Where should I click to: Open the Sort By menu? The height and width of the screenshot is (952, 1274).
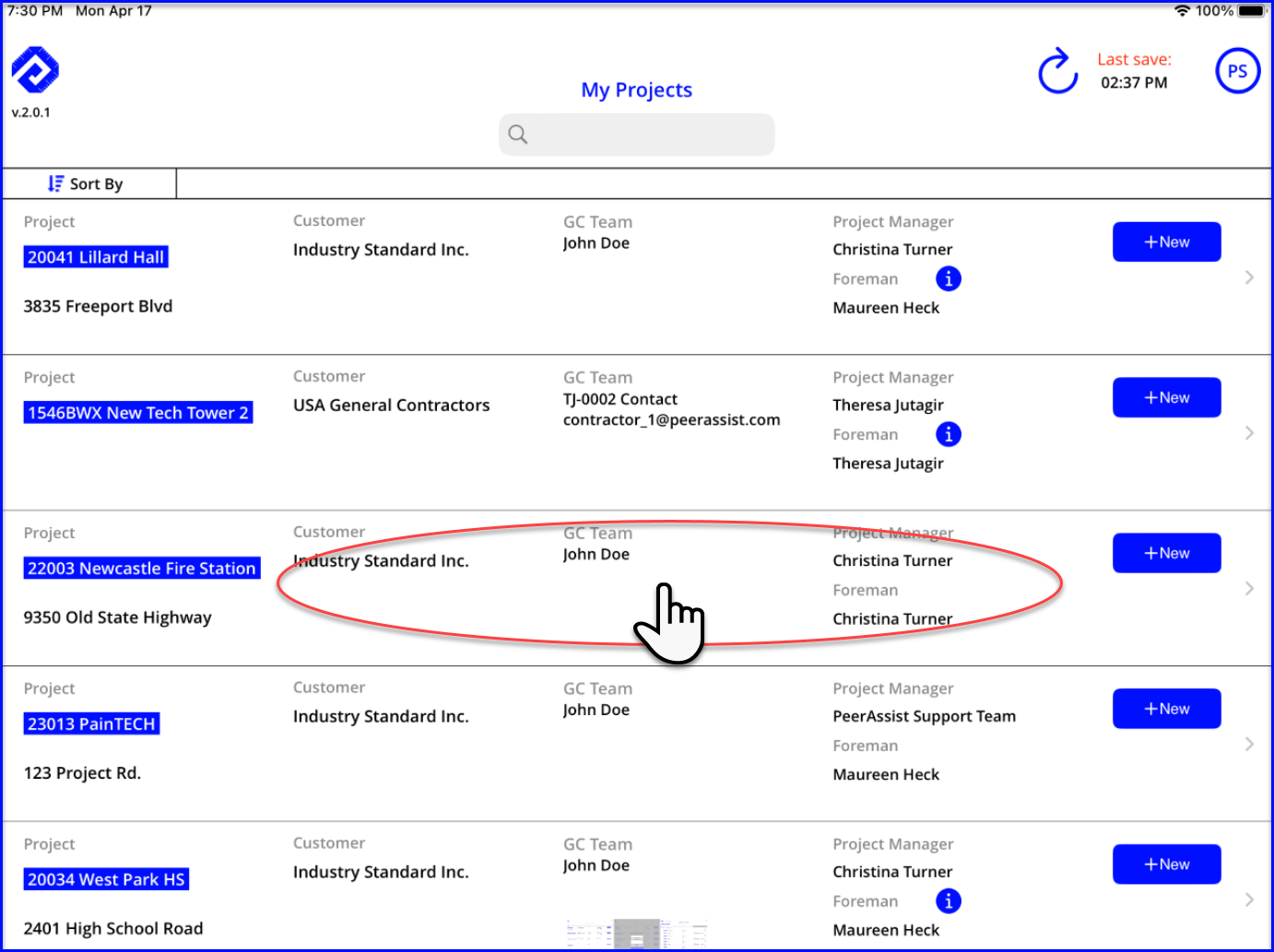coord(89,183)
